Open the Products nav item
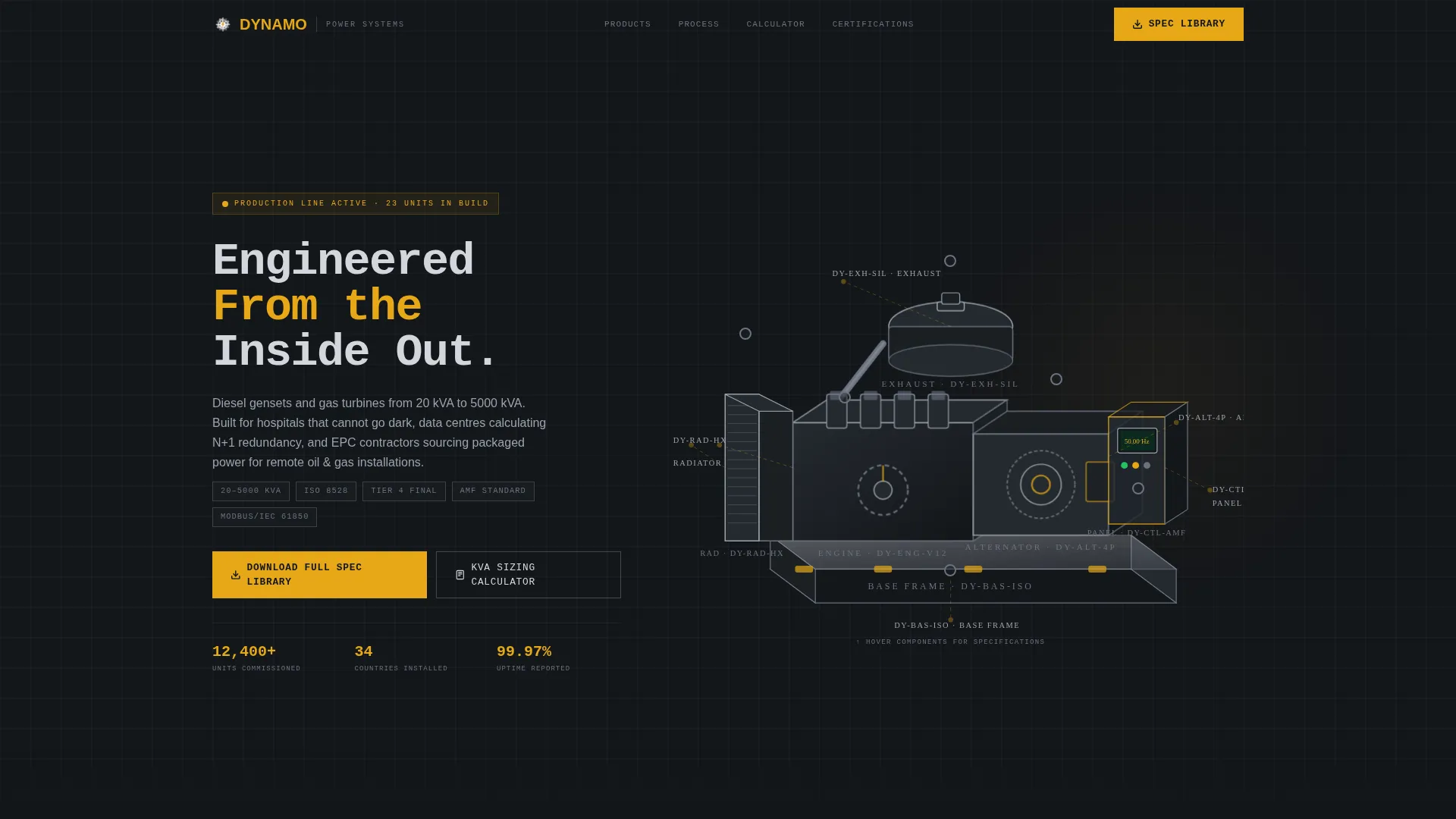1456x819 pixels. 627,24
